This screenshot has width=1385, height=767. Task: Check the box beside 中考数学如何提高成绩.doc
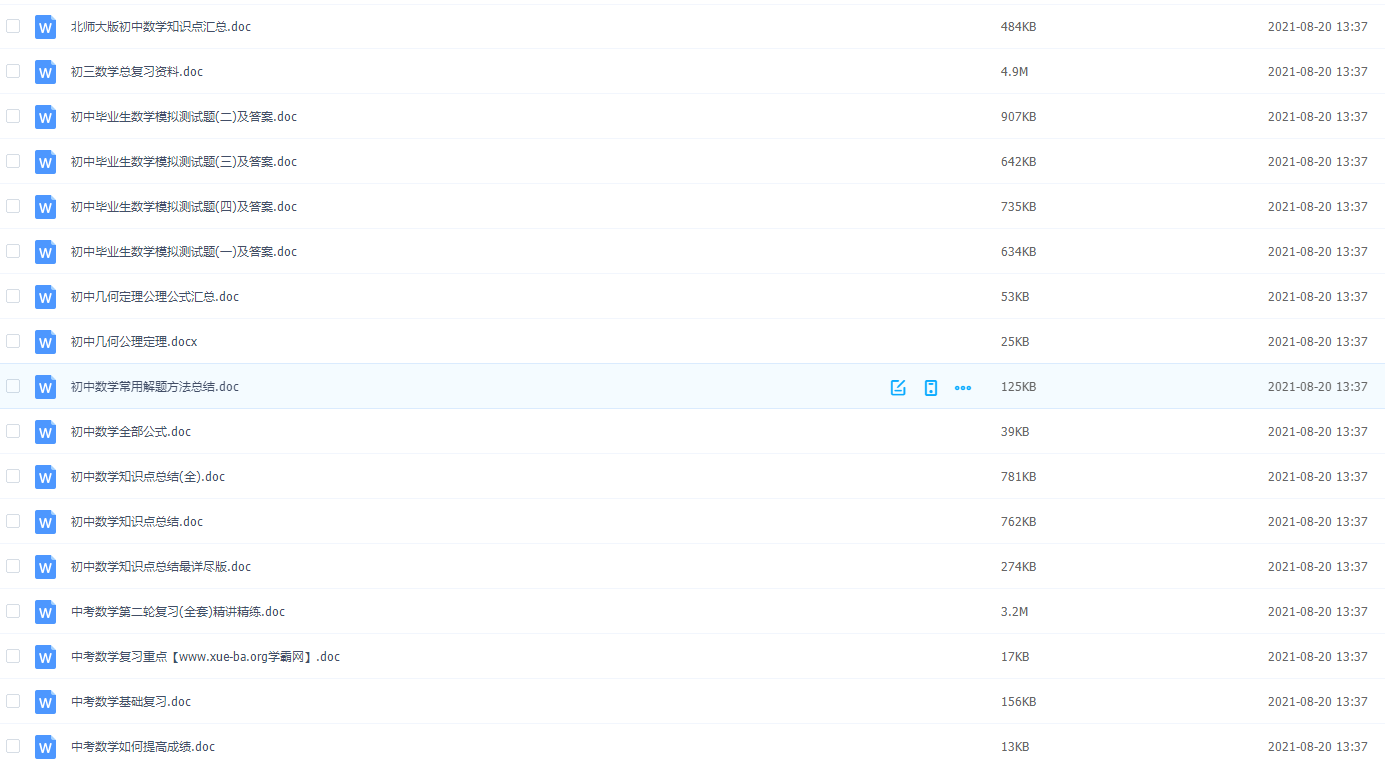click(13, 746)
